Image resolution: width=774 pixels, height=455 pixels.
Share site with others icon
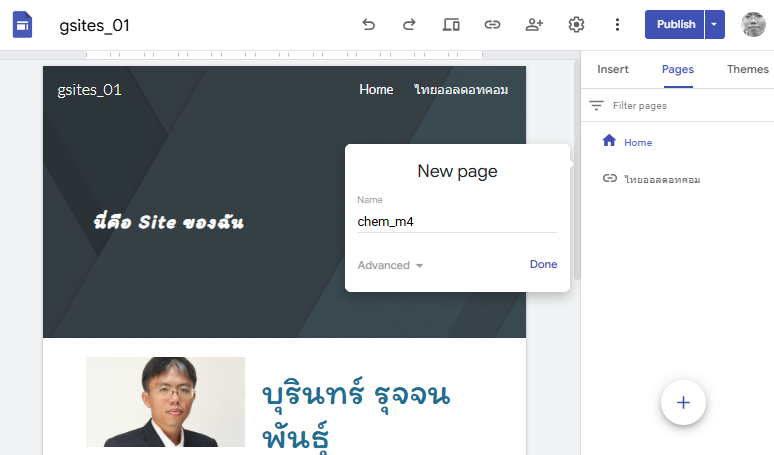[x=534, y=25]
